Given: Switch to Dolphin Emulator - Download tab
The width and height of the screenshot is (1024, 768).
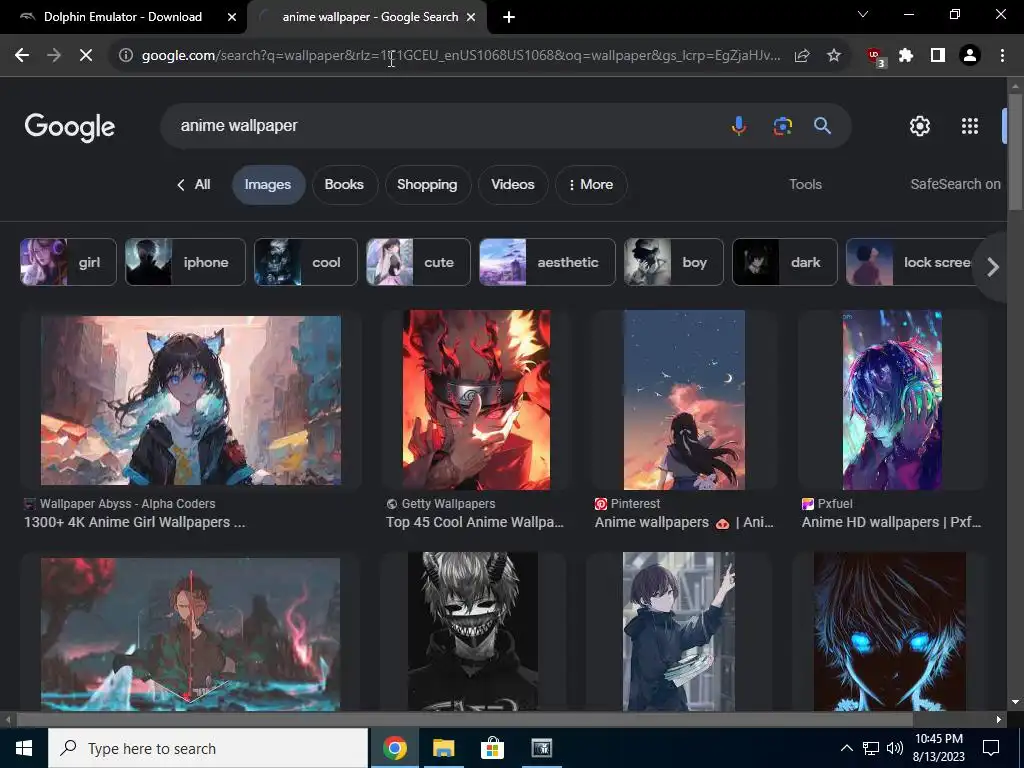Looking at the screenshot, I should [x=123, y=17].
